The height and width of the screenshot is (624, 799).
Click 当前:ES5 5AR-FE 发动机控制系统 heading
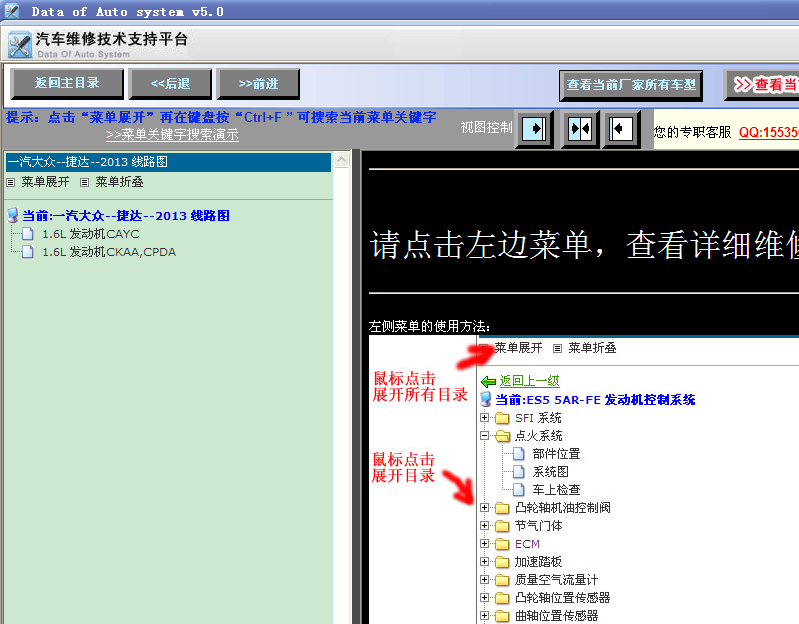pos(595,400)
